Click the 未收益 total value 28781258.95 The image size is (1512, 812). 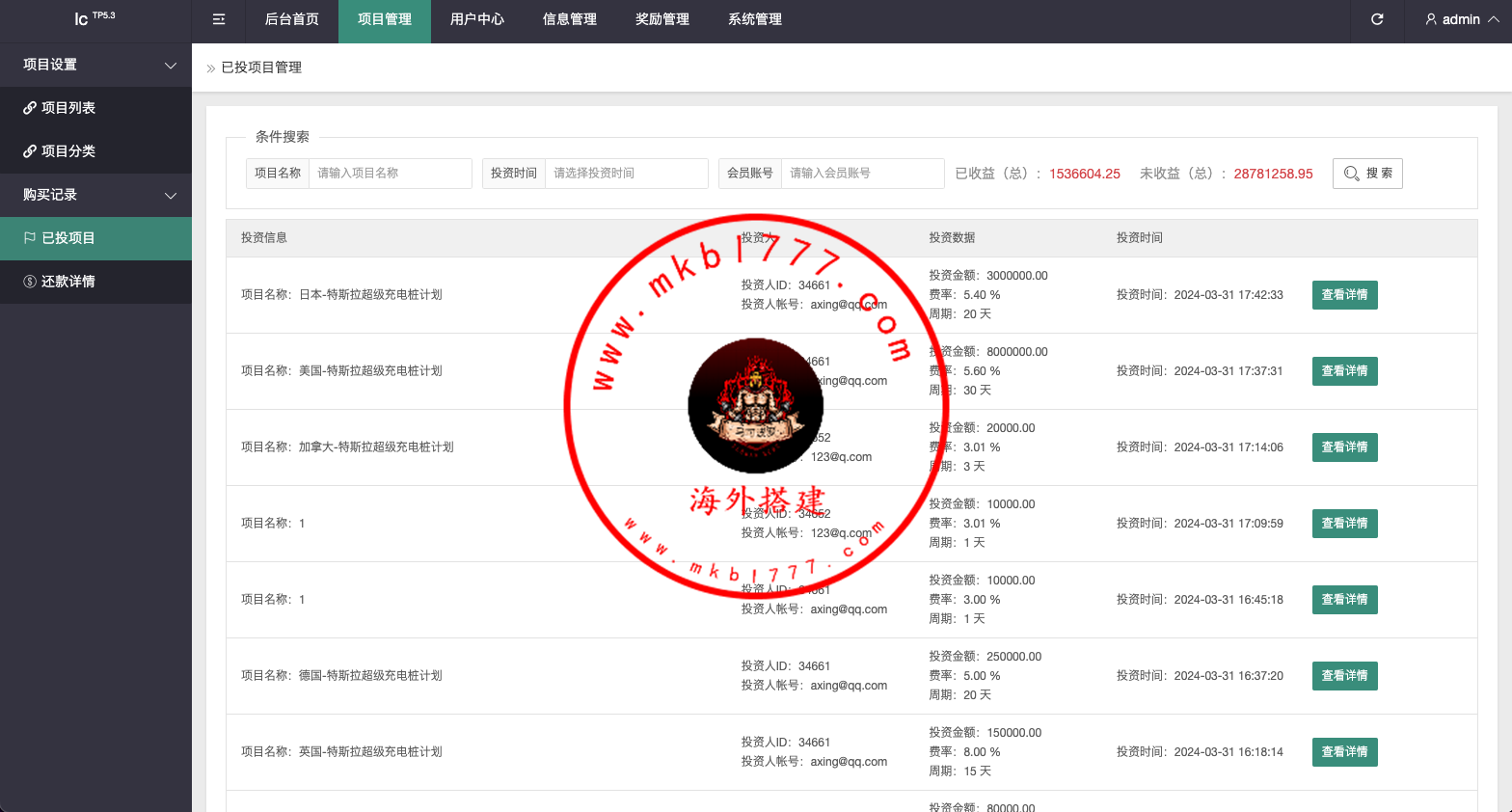1273,174
